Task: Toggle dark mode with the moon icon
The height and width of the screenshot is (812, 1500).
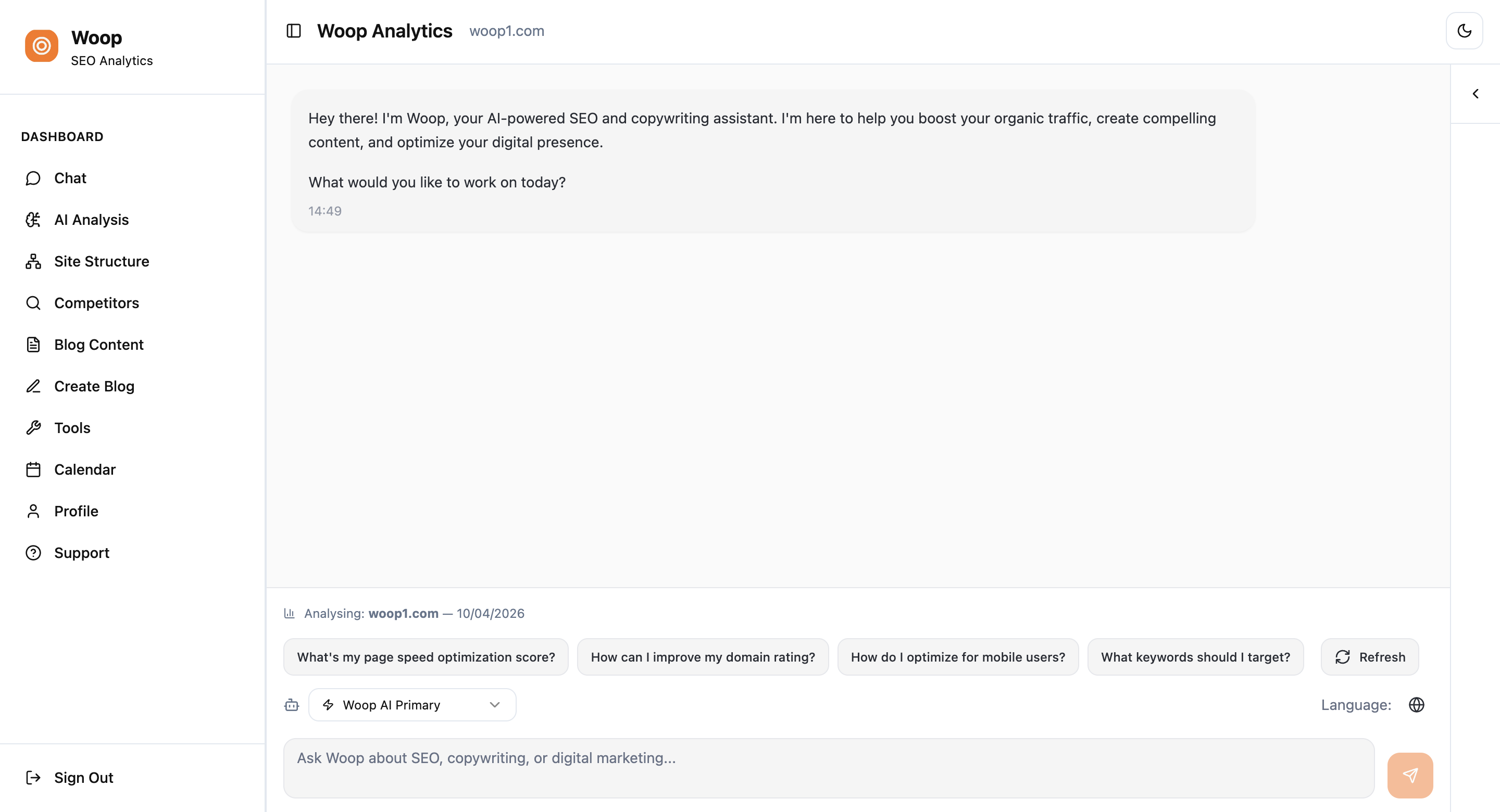Action: click(x=1464, y=30)
